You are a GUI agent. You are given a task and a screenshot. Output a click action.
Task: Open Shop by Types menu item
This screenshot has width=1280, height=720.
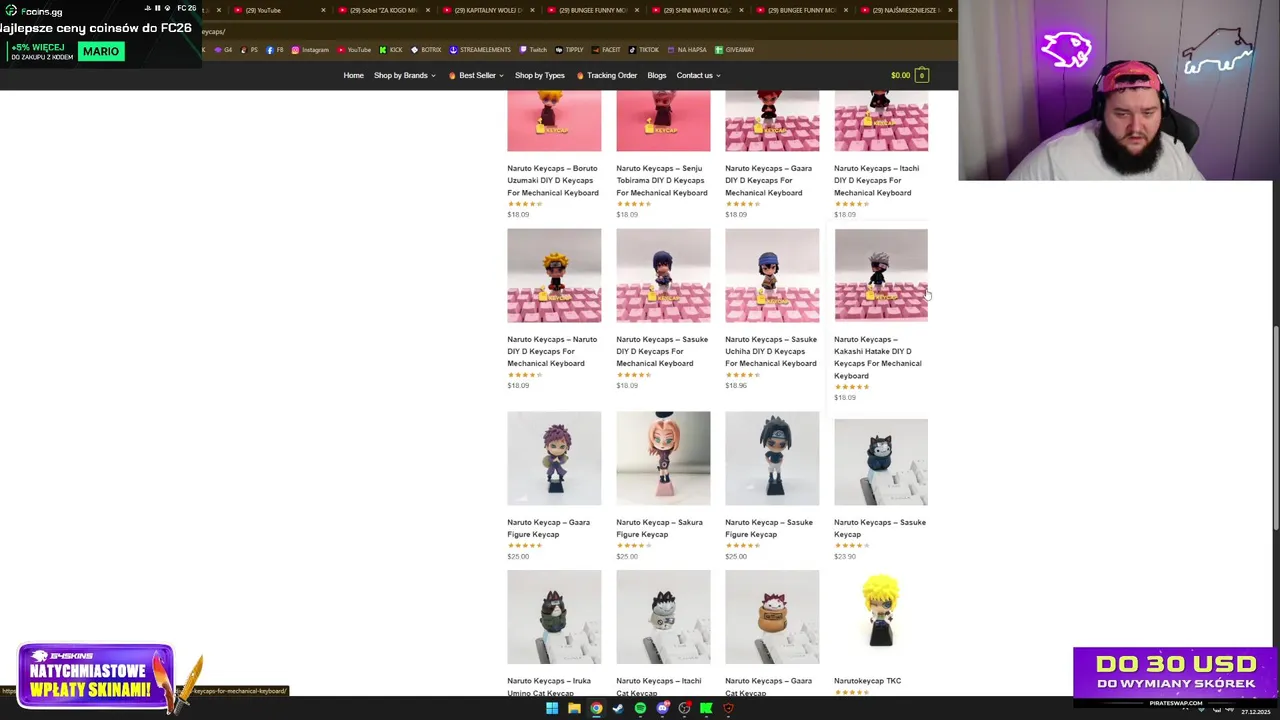tap(539, 75)
